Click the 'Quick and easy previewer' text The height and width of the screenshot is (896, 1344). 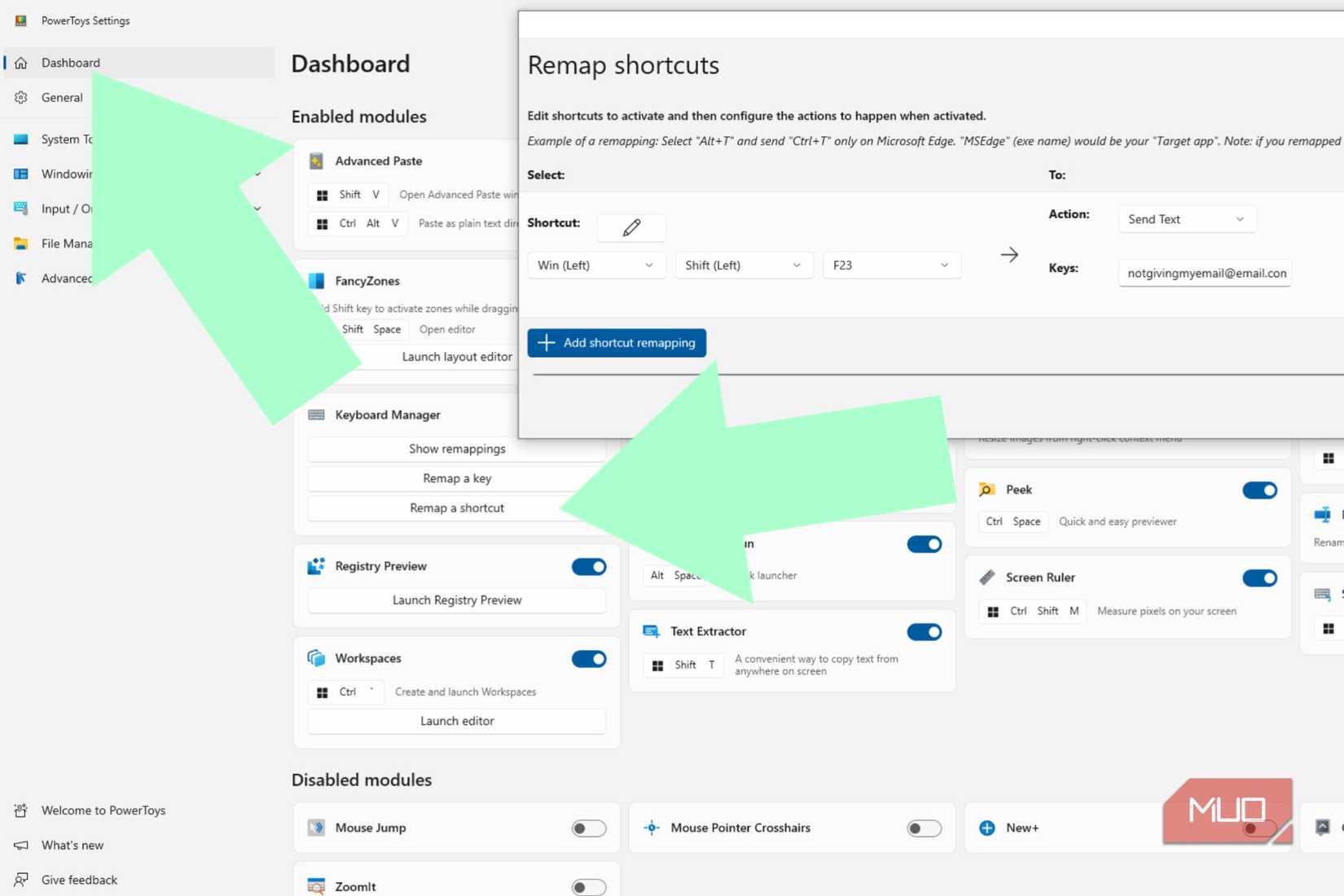tap(1118, 521)
